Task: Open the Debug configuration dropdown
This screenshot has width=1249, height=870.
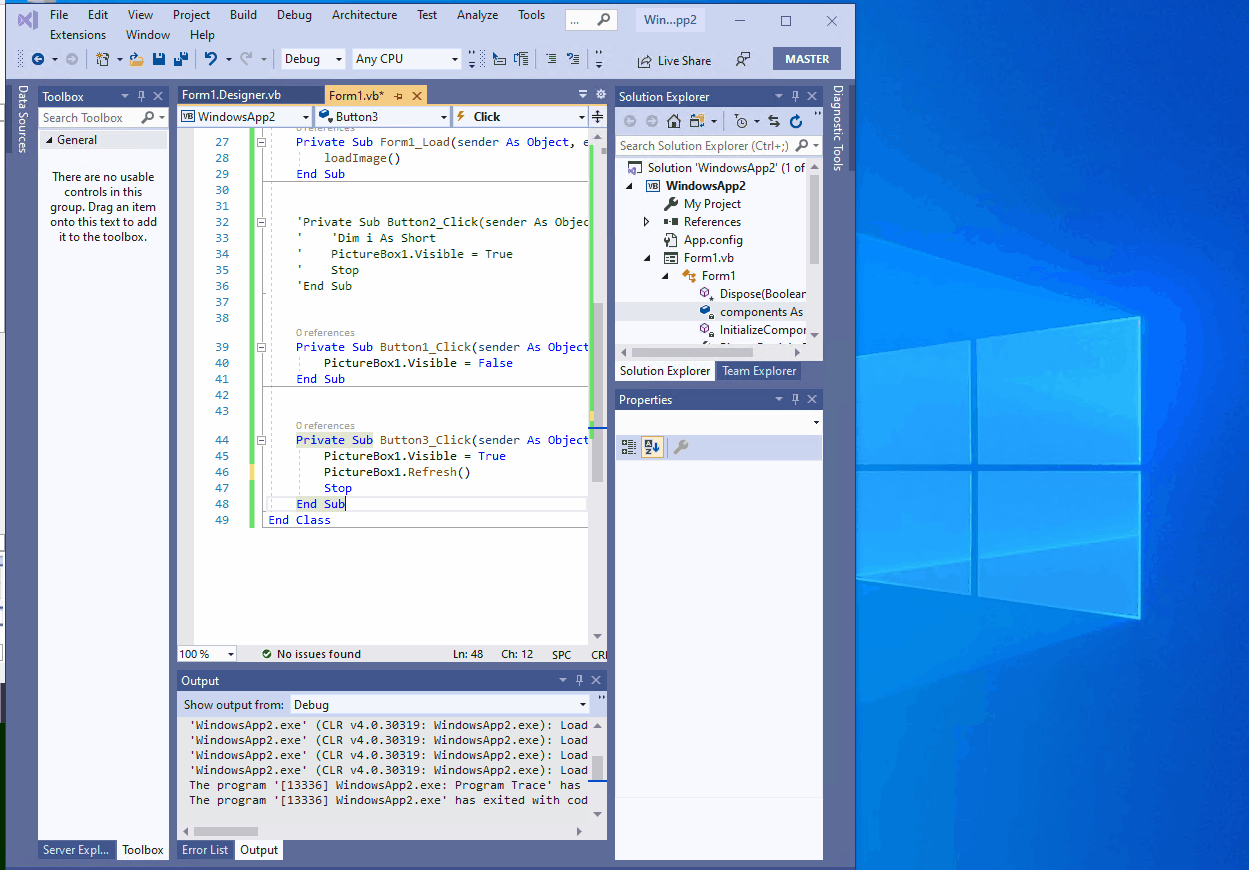Action: pyautogui.click(x=314, y=59)
